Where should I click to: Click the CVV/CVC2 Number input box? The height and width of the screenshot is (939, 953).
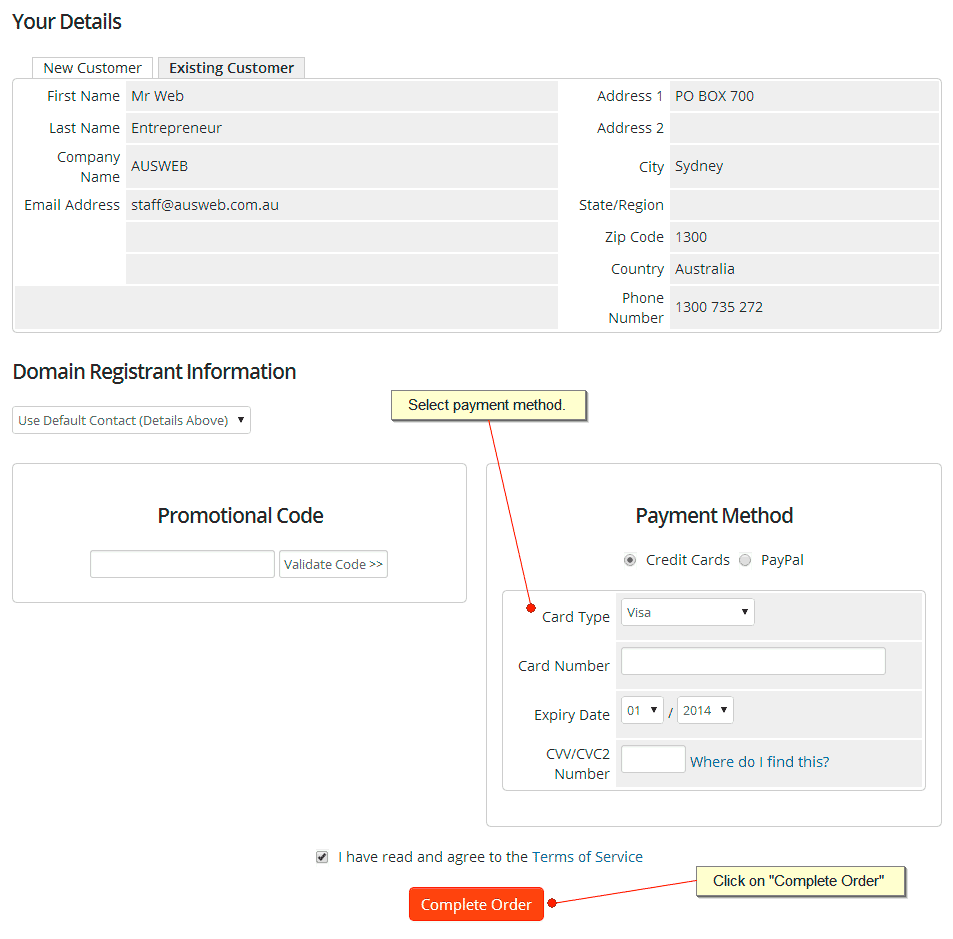(653, 759)
